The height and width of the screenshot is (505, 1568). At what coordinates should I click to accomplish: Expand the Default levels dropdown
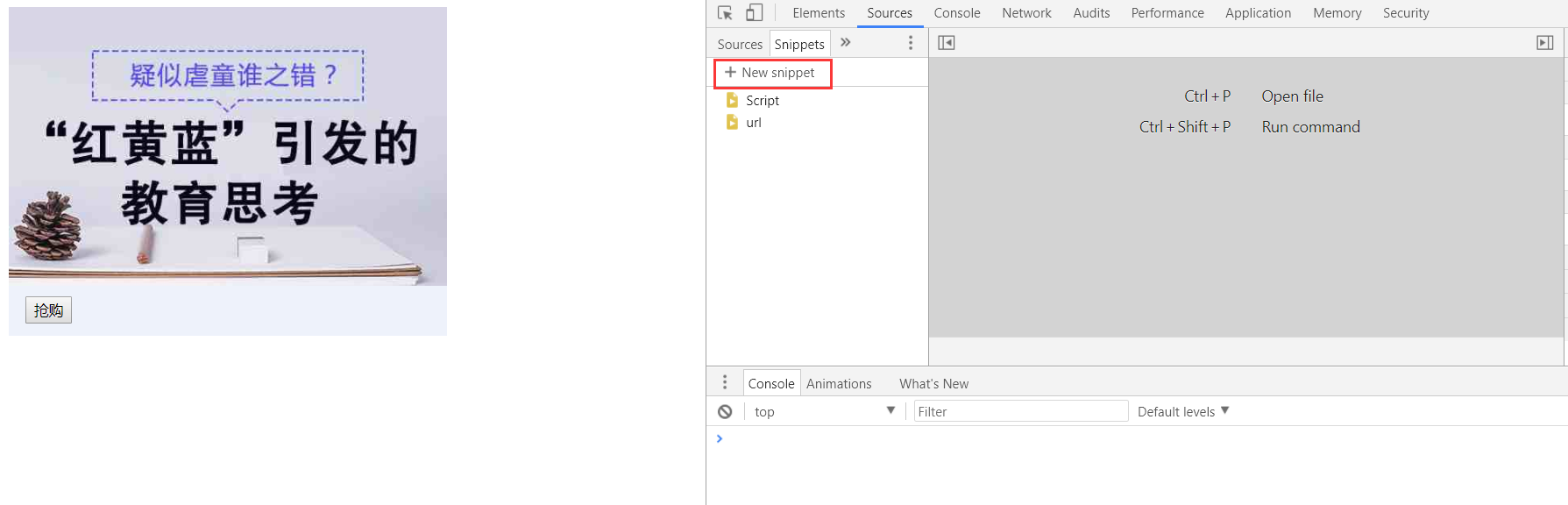pos(1183,411)
